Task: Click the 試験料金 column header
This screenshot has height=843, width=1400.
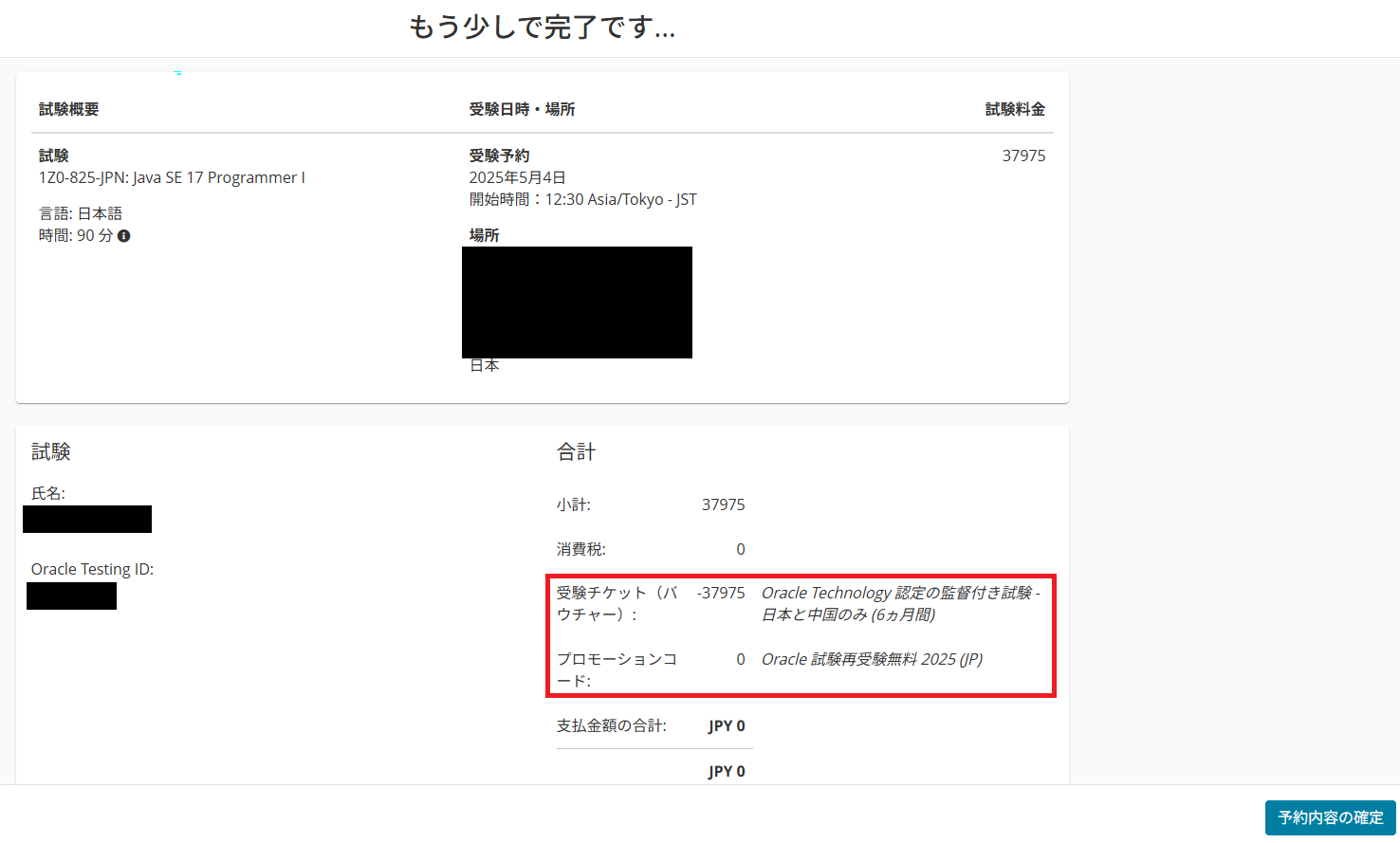Action: [1014, 109]
